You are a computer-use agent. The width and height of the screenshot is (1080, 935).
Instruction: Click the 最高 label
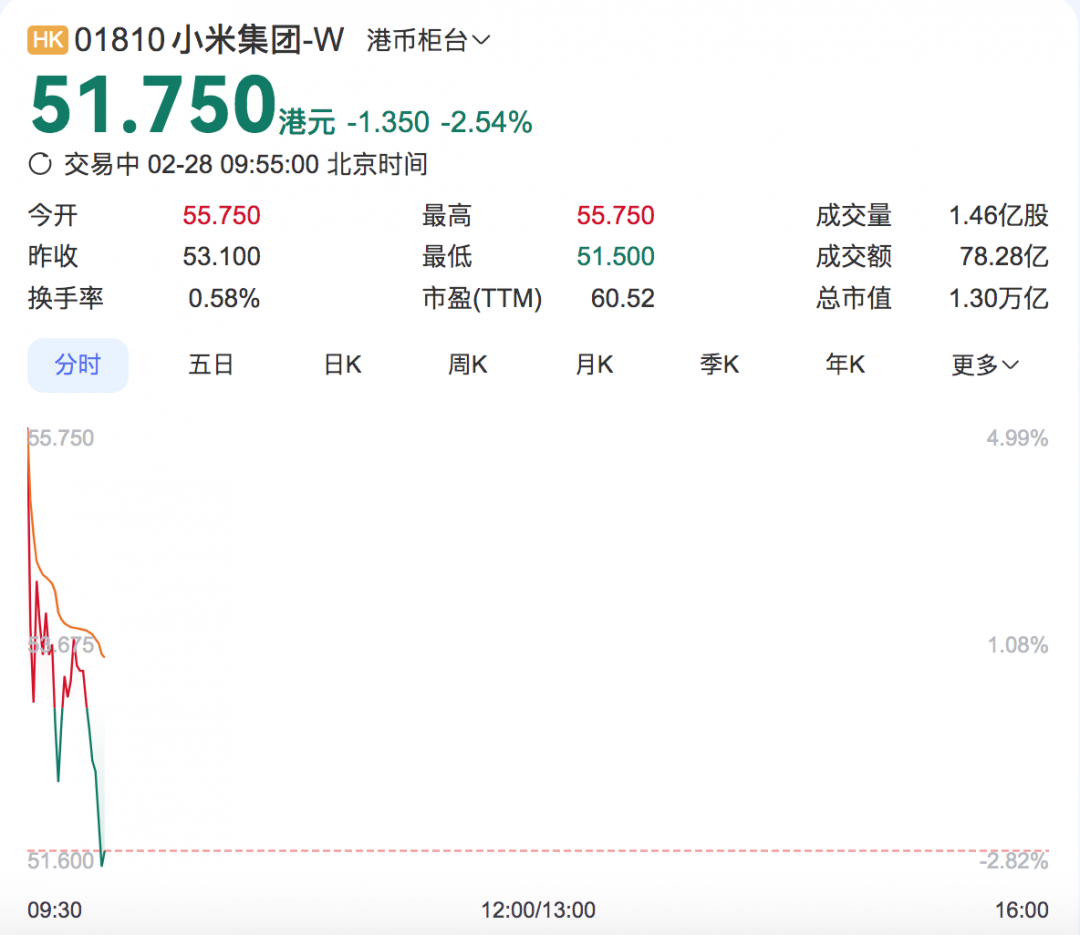point(447,216)
